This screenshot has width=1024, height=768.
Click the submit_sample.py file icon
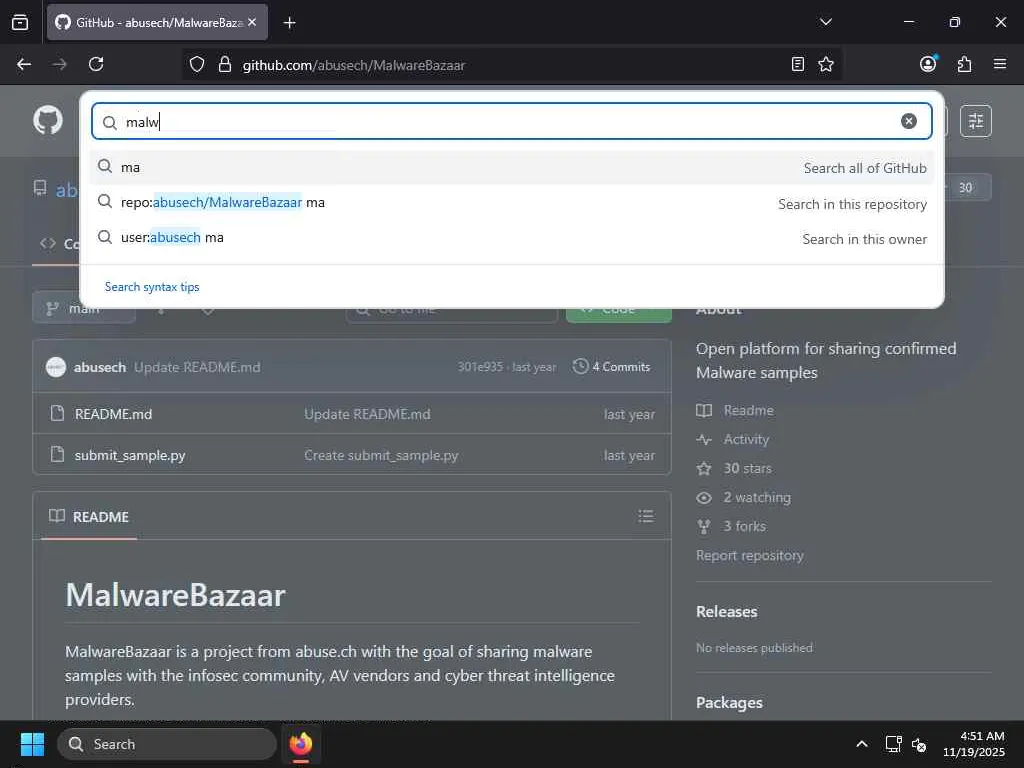[57, 455]
